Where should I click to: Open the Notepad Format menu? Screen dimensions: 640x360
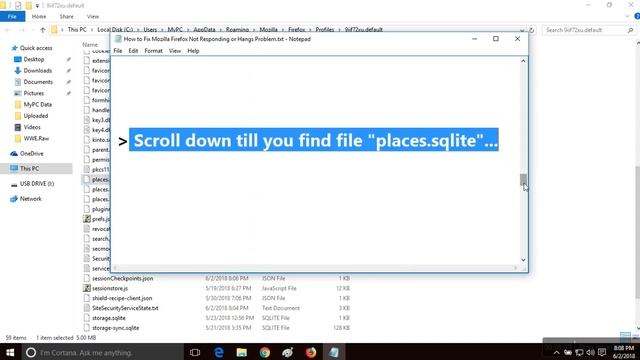pos(153,51)
